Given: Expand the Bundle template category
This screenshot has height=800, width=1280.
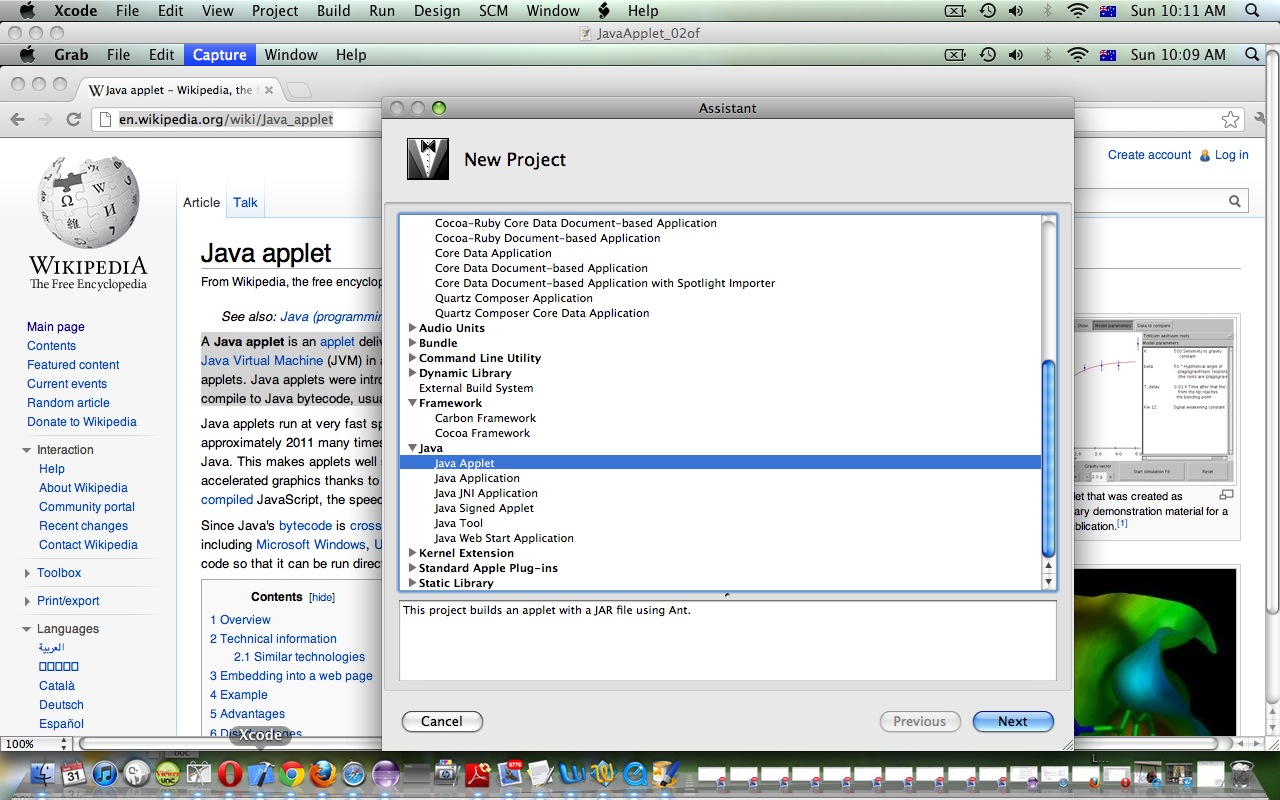Looking at the screenshot, I should [412, 343].
